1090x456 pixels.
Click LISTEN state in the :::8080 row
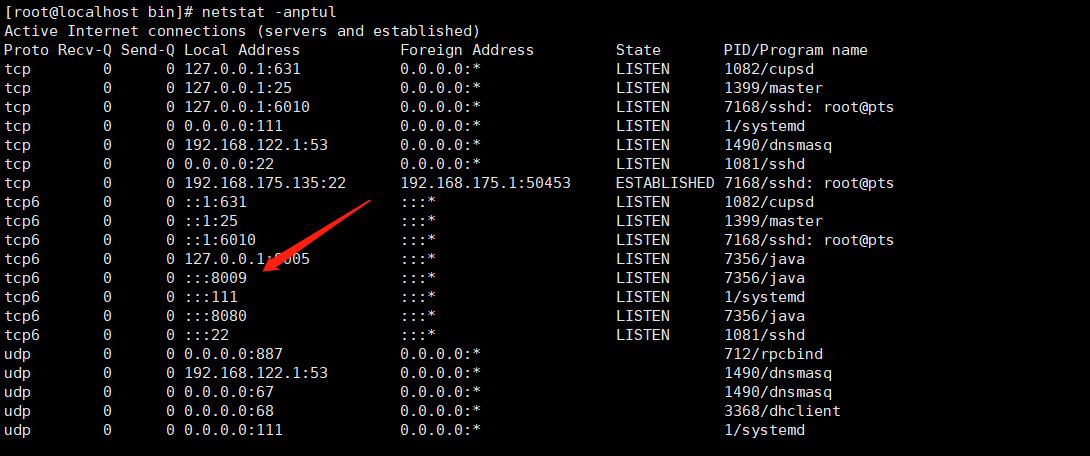click(642, 316)
